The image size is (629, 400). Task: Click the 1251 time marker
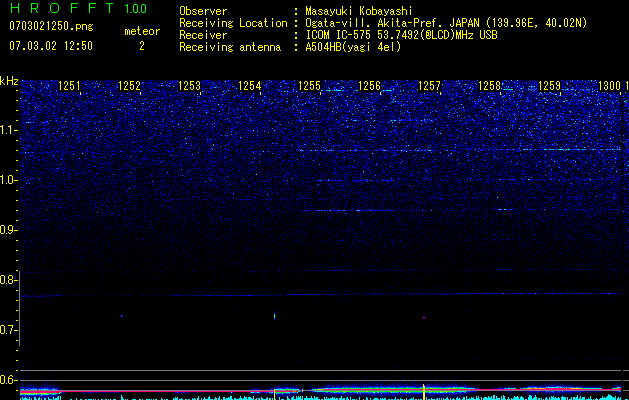click(x=69, y=86)
